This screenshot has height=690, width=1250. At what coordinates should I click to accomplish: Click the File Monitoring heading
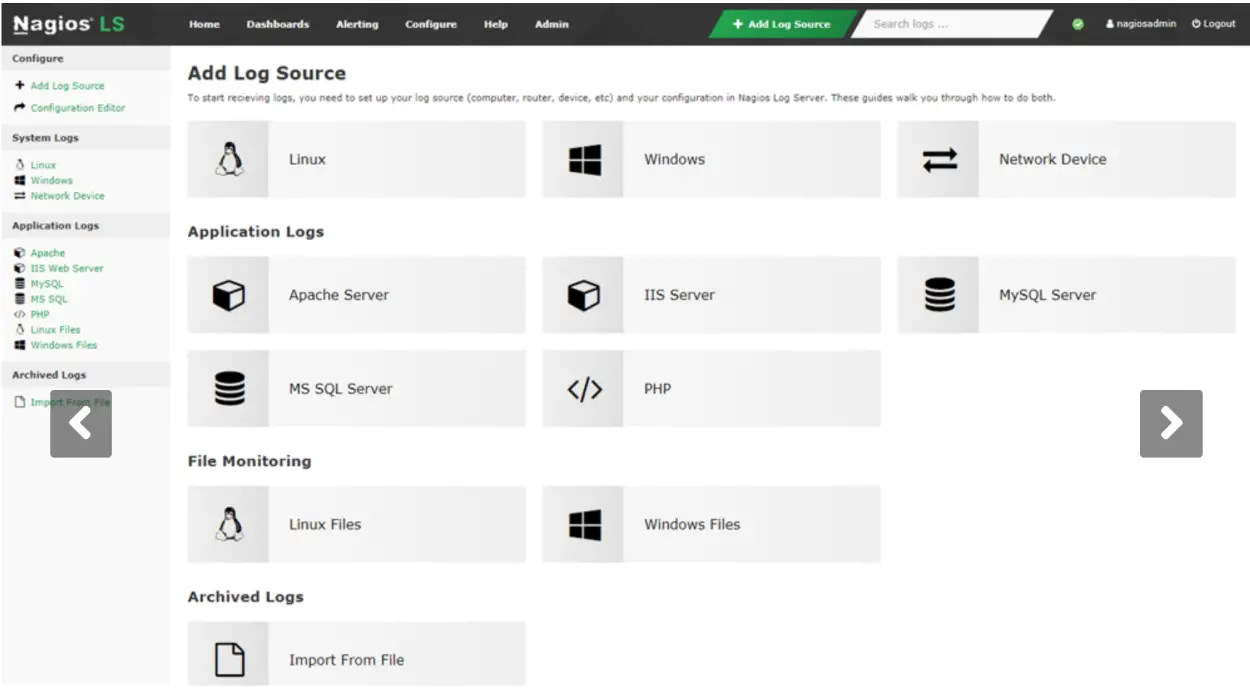tap(250, 461)
